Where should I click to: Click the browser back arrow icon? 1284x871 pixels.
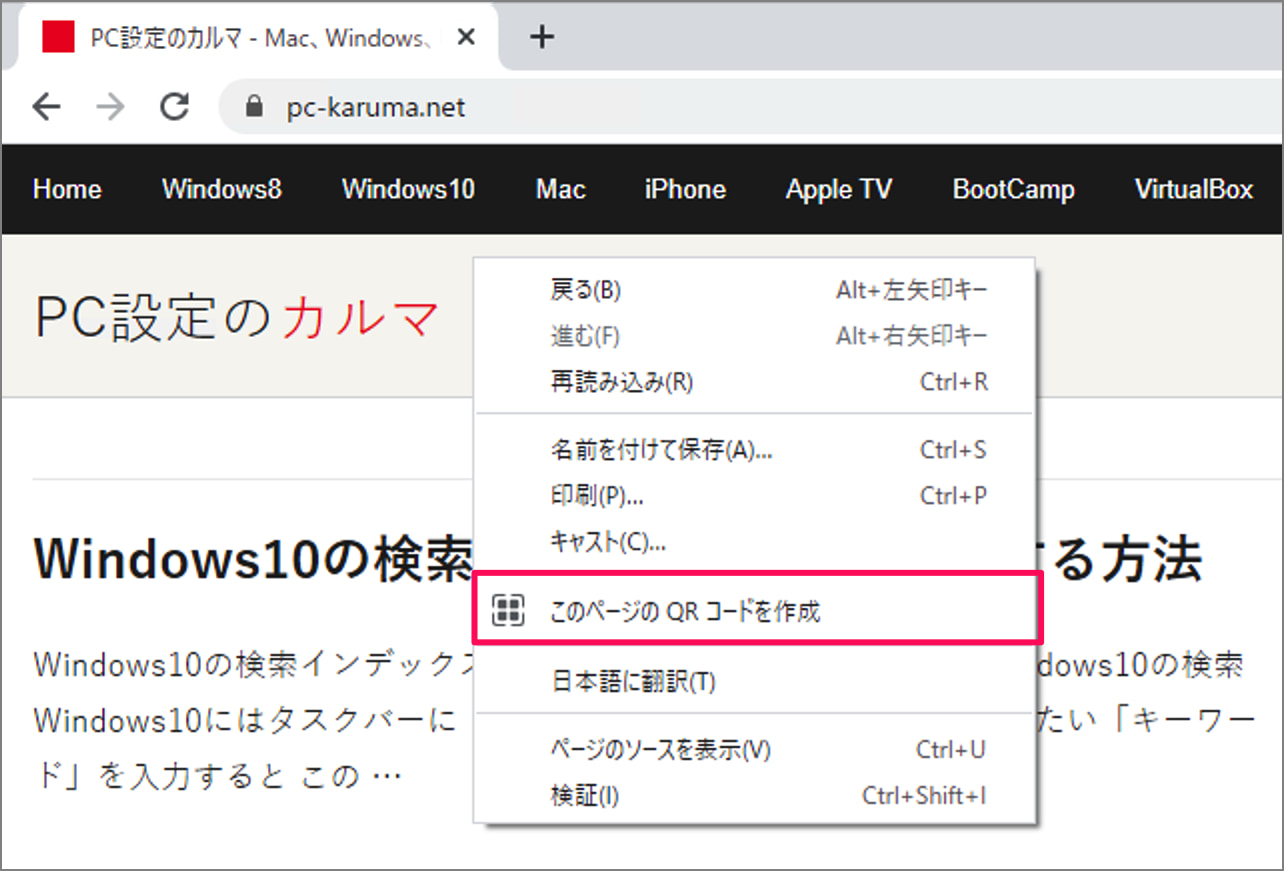click(47, 107)
